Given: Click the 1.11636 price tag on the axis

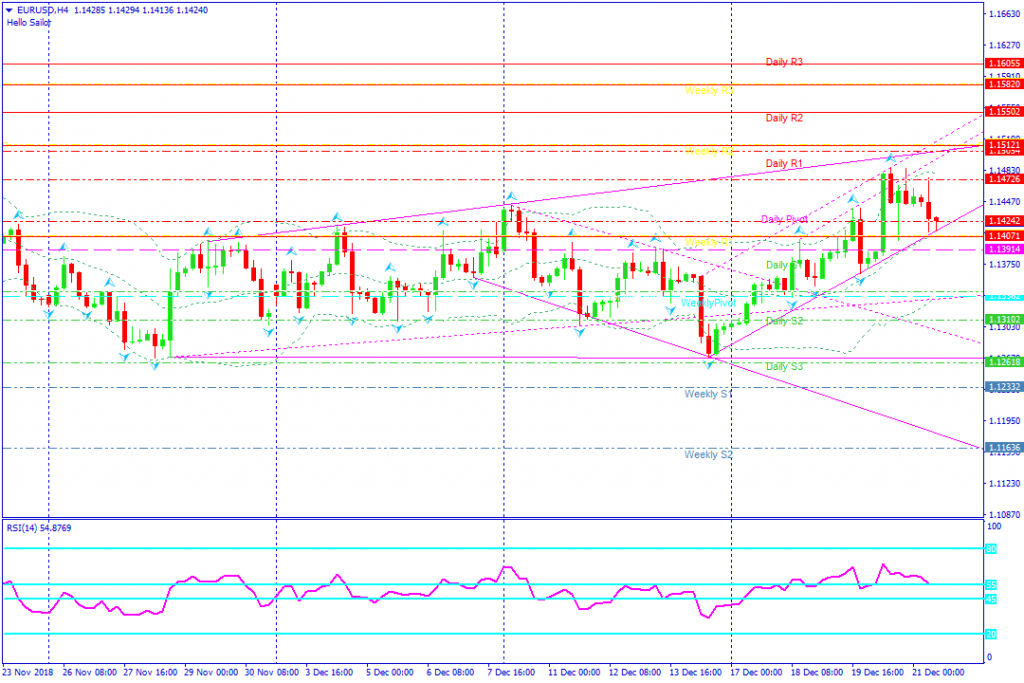Looking at the screenshot, I should 1004,448.
